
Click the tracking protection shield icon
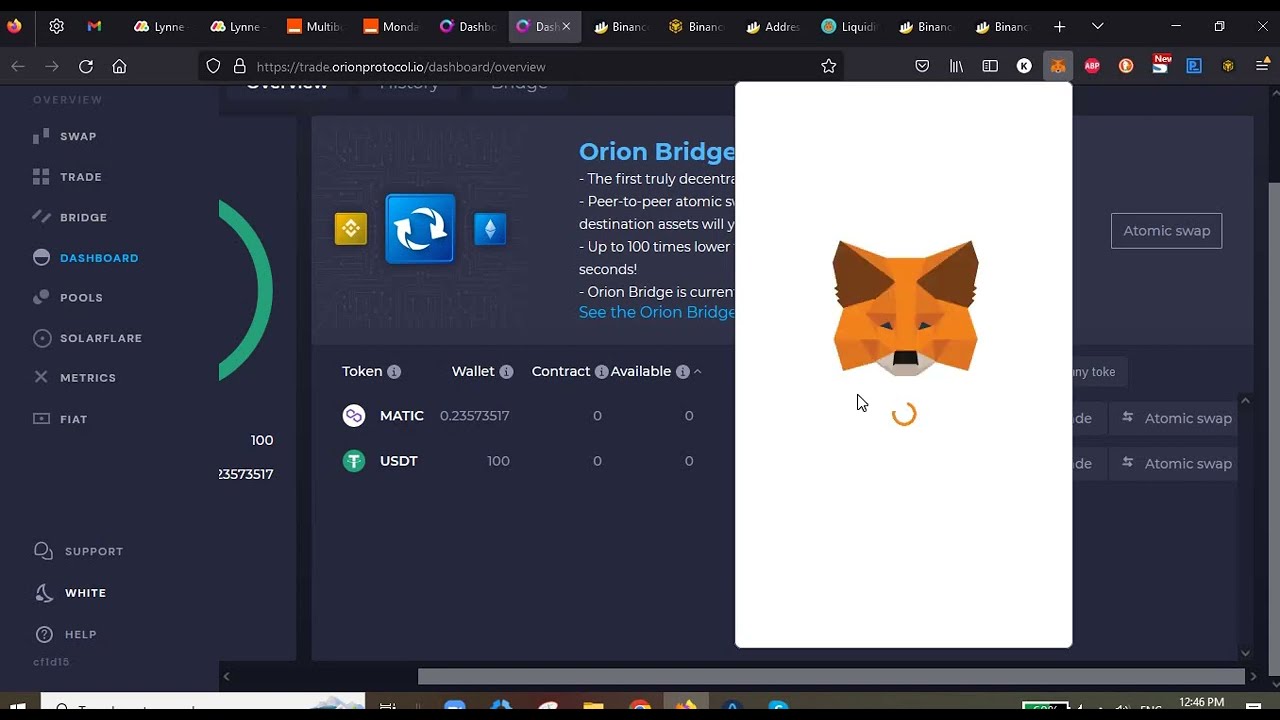point(213,66)
